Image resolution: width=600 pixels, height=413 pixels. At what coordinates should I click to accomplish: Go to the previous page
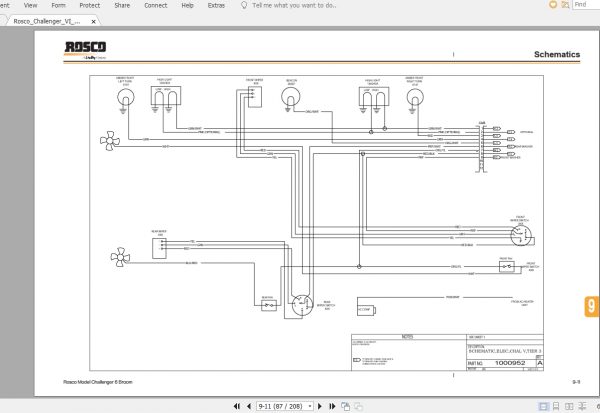249,406
